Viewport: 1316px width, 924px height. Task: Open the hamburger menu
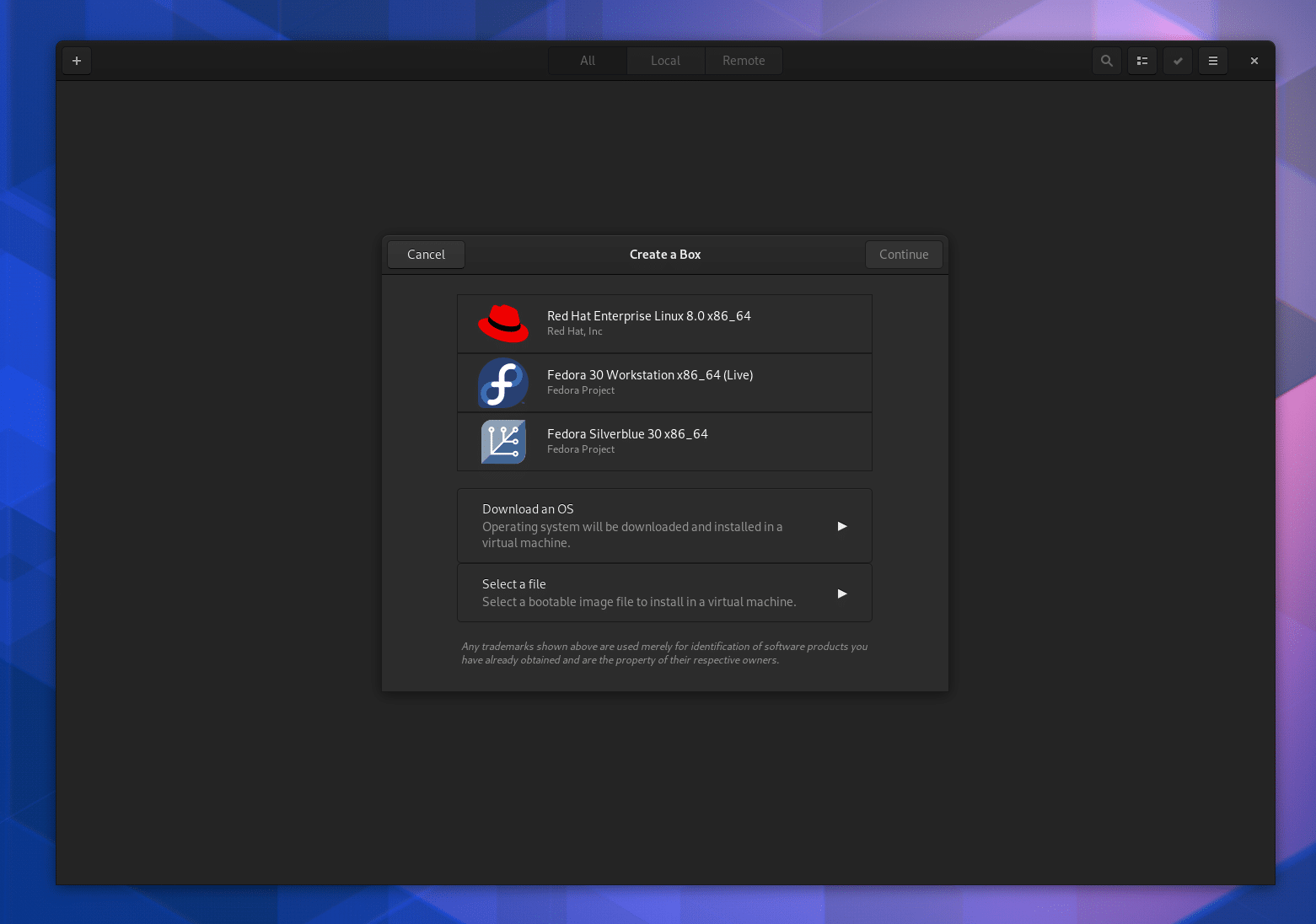[x=1213, y=61]
